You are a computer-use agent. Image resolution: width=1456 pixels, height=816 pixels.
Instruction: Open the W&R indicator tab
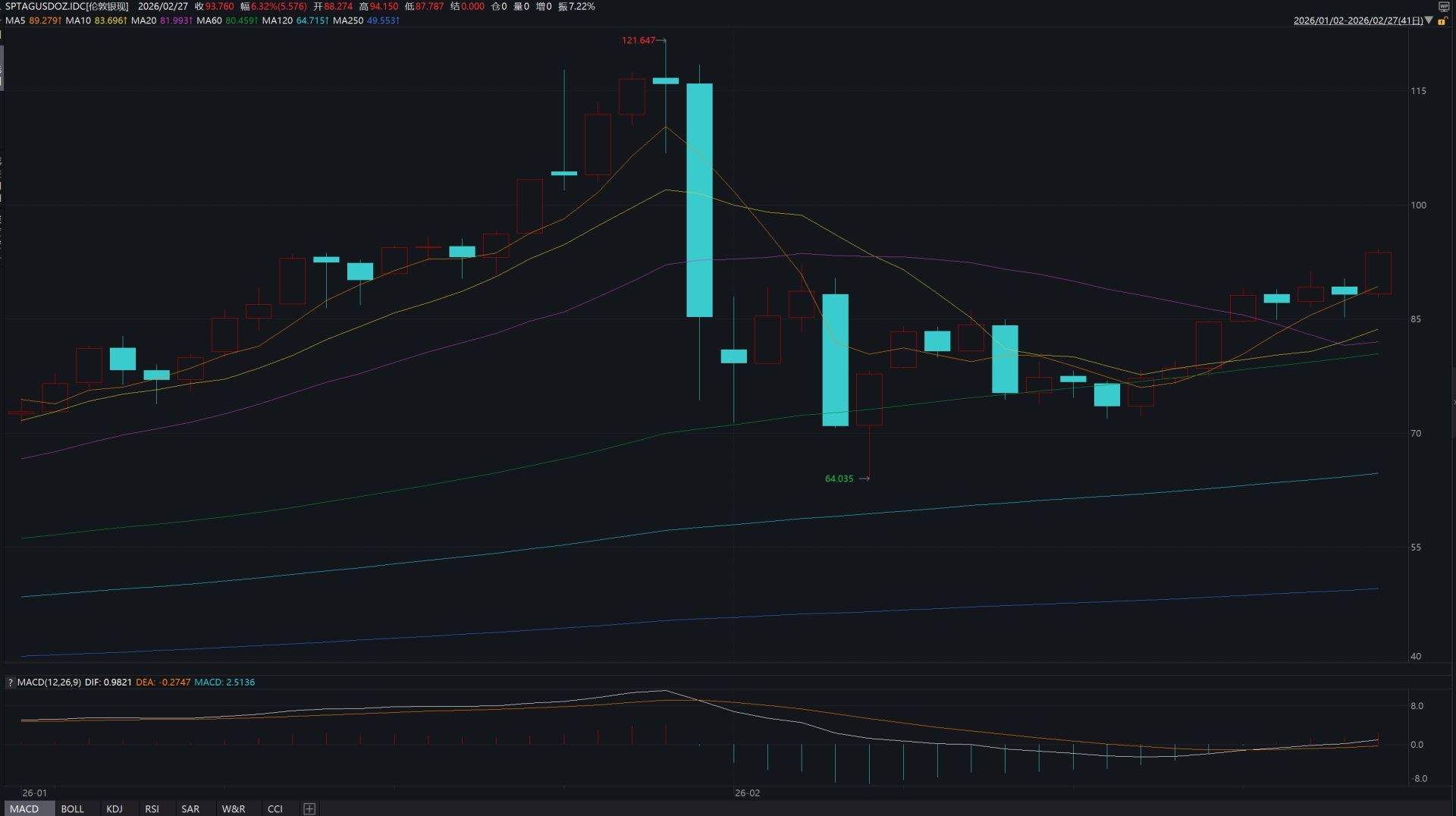(x=232, y=808)
